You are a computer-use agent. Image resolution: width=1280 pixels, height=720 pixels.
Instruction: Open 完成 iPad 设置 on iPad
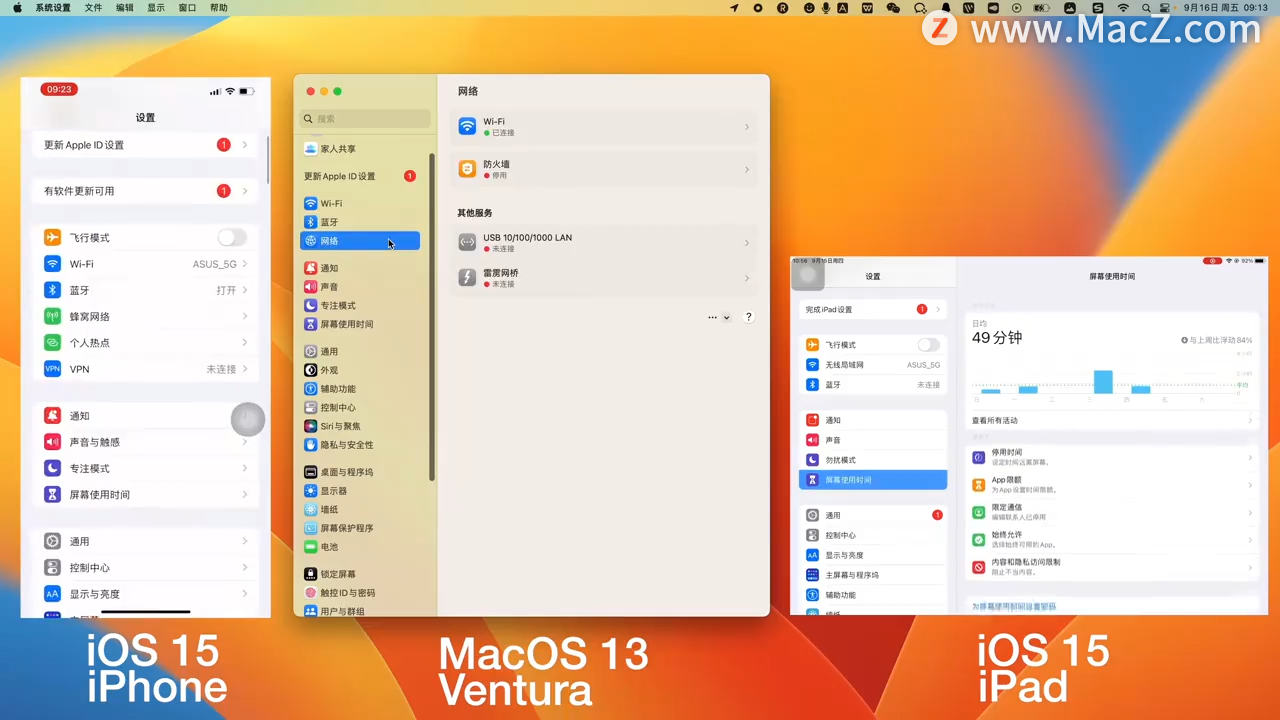[873, 310]
